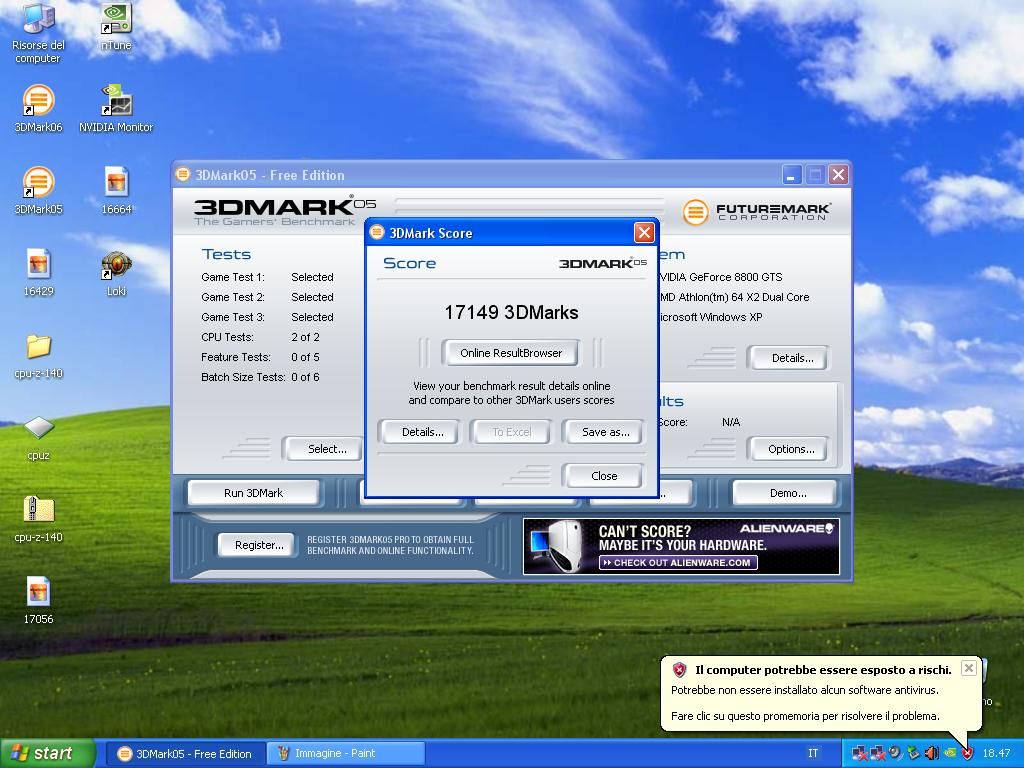Open NVIDIA Monitor shortcut
1024x768 pixels.
(x=116, y=108)
